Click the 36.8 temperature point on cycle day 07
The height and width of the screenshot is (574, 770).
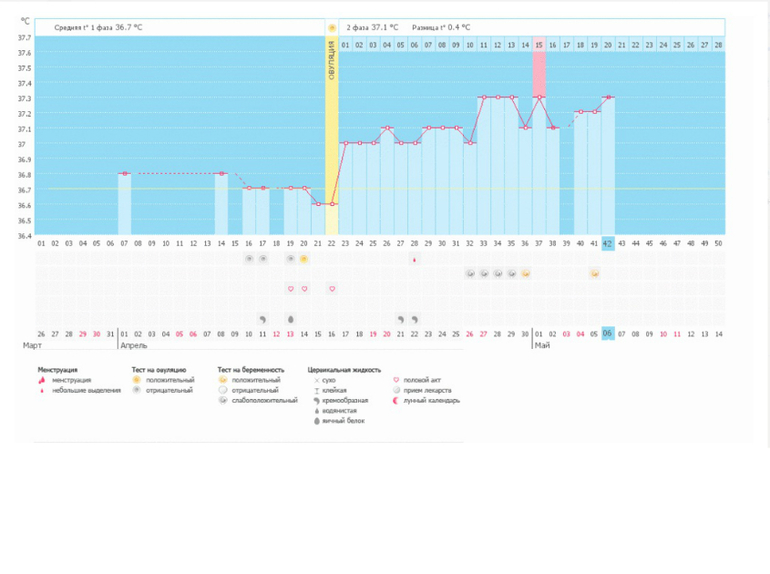point(125,173)
